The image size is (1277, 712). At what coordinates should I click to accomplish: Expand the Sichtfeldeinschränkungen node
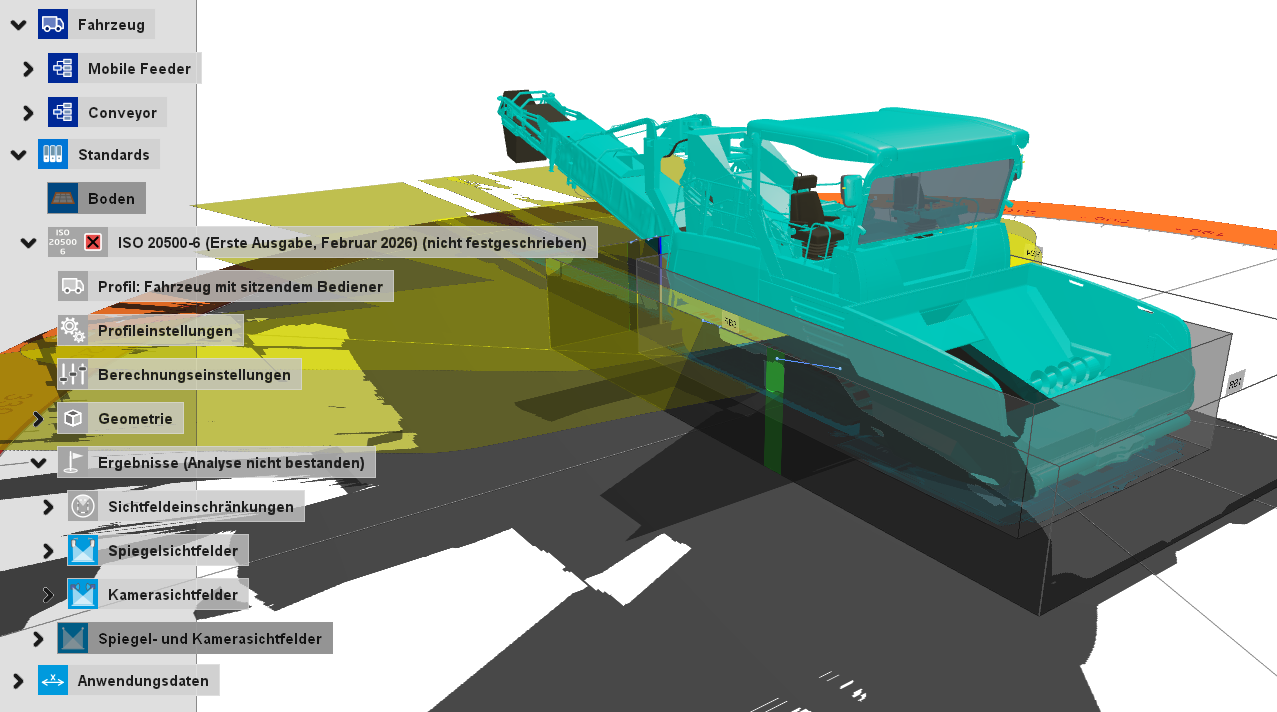tap(48, 507)
